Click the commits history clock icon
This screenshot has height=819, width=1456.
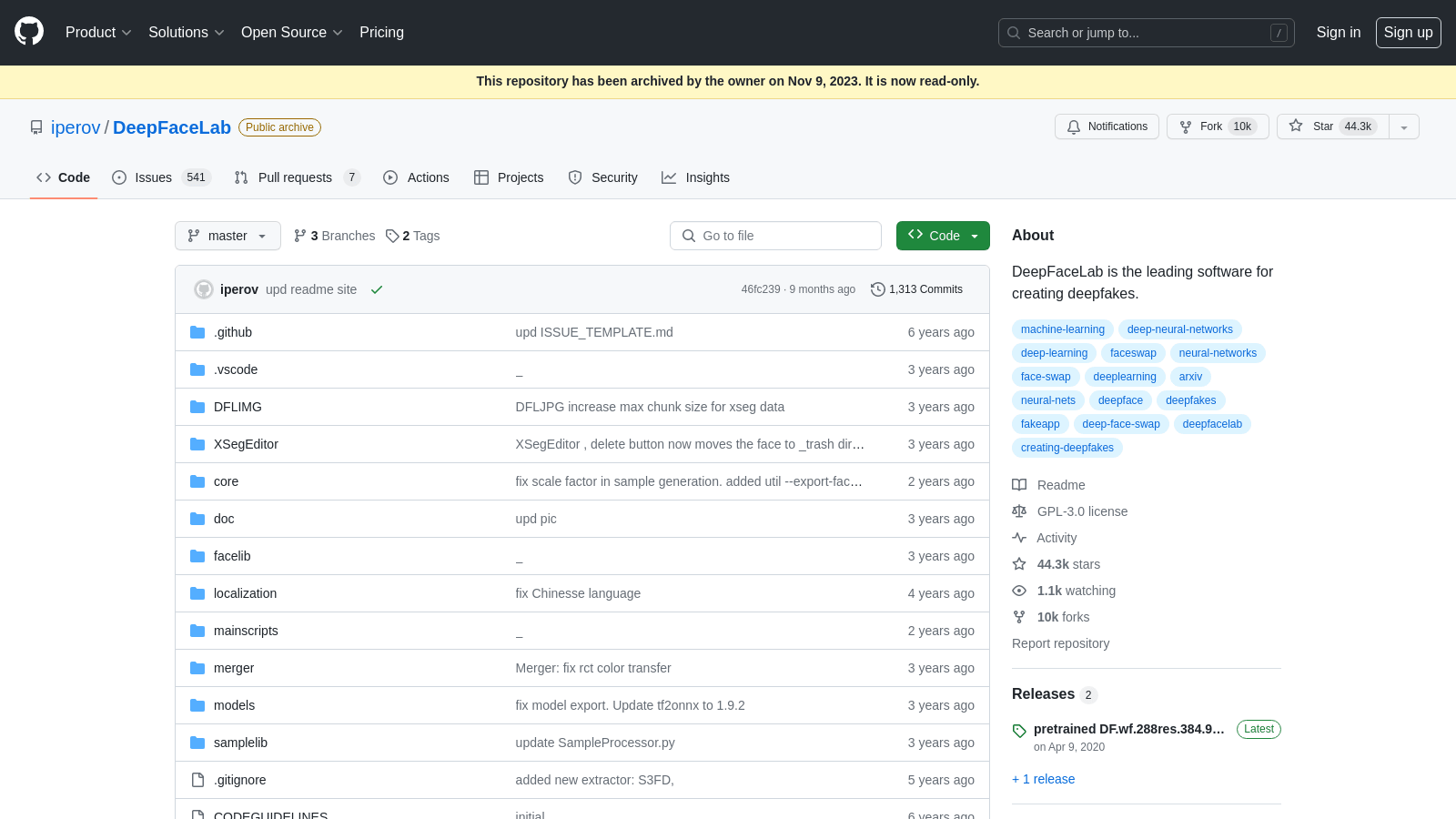[877, 289]
